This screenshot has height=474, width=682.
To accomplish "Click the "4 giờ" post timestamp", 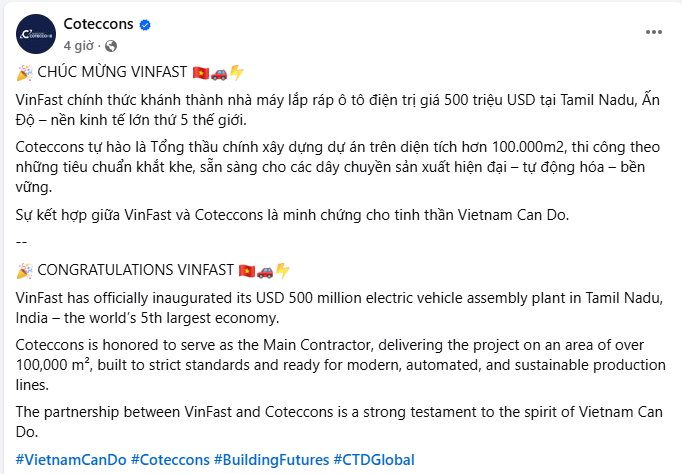I will tap(79, 46).
